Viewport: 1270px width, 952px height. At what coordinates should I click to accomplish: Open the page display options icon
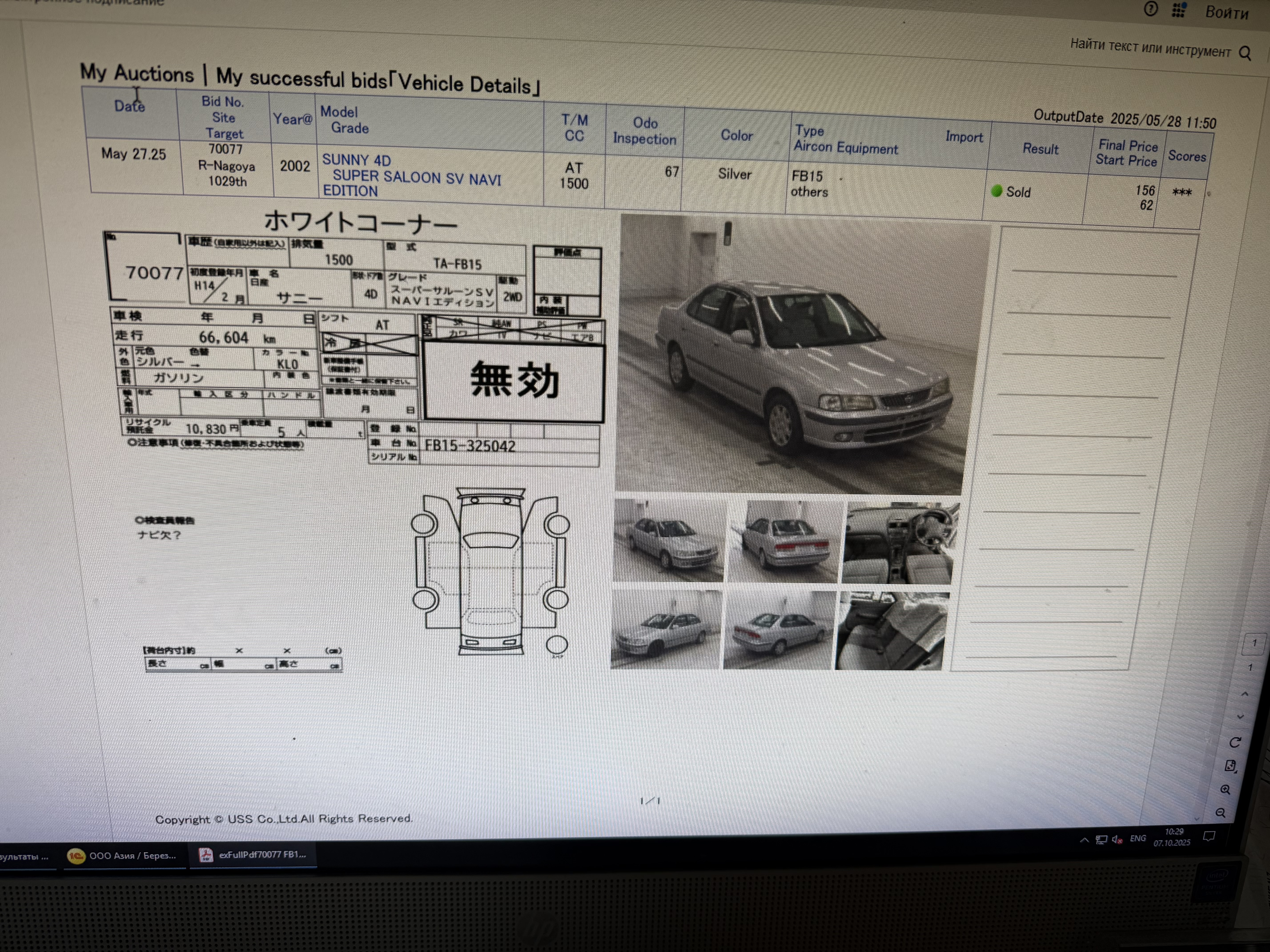coord(1230,766)
